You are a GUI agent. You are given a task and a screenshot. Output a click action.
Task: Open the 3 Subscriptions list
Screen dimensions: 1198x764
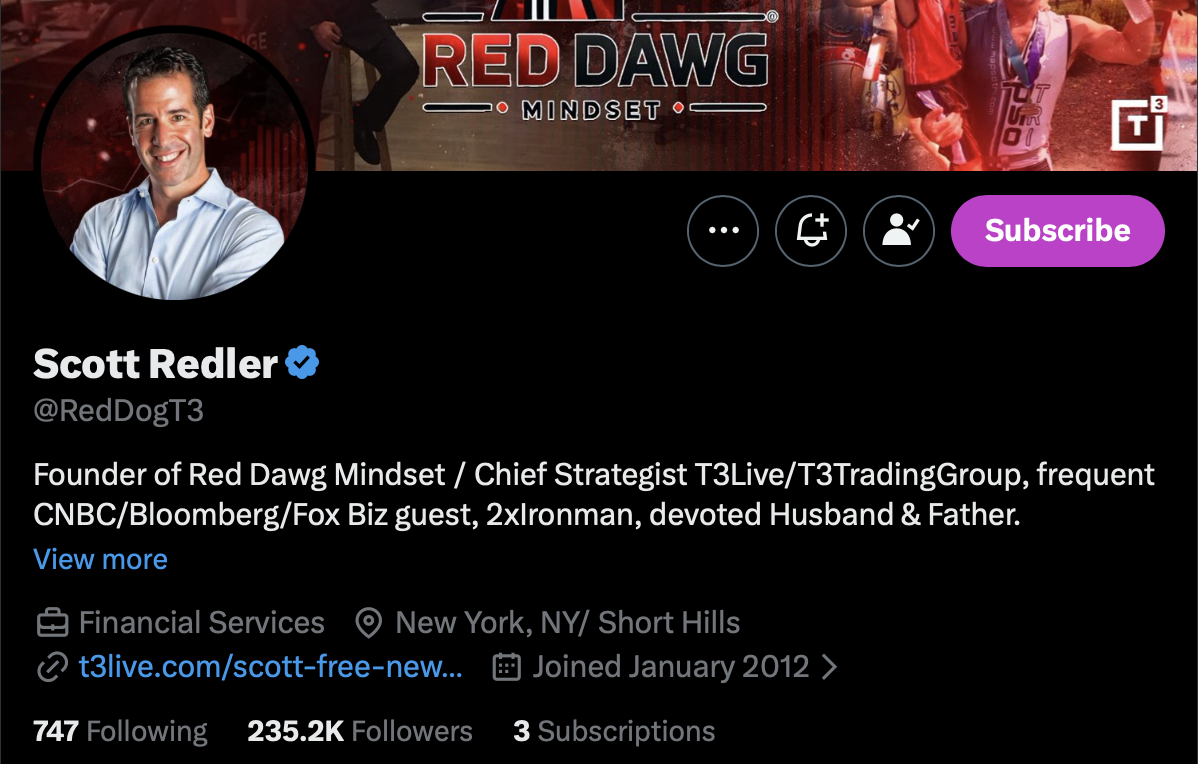614,731
